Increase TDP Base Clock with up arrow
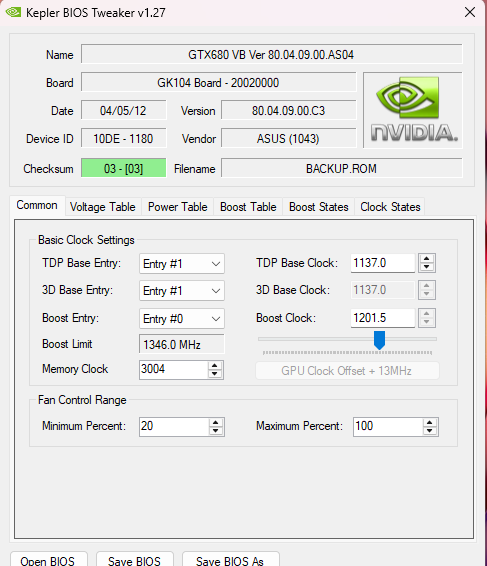Image resolution: width=487 pixels, height=566 pixels. 427,258
